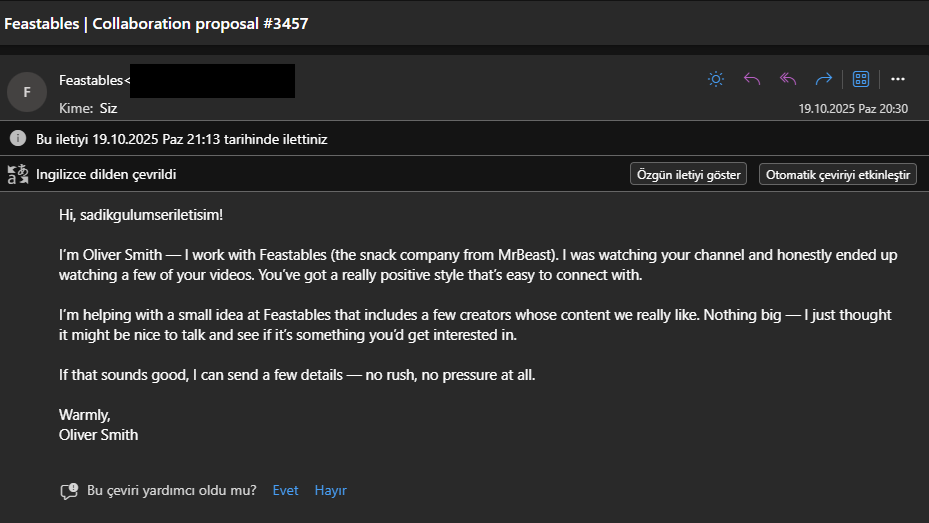Click the Ingilizce dilden çevrildi text
This screenshot has height=523, width=929.
click(x=106, y=174)
